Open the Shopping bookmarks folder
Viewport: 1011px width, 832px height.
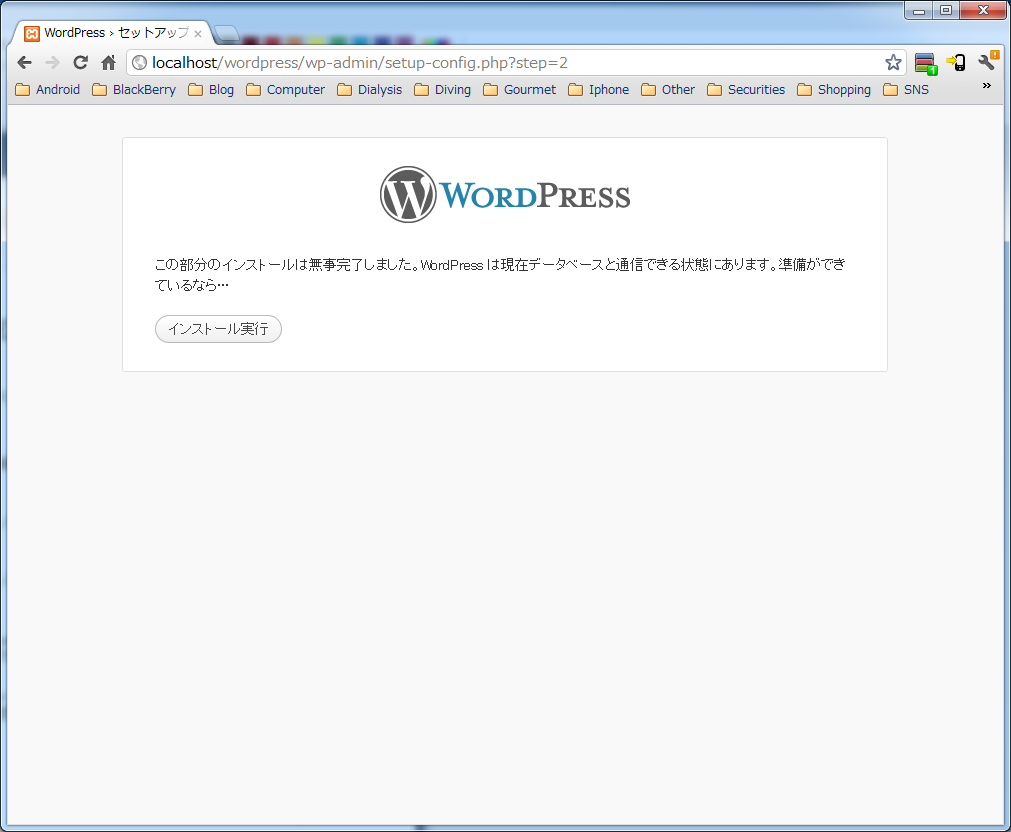pyautogui.click(x=834, y=90)
